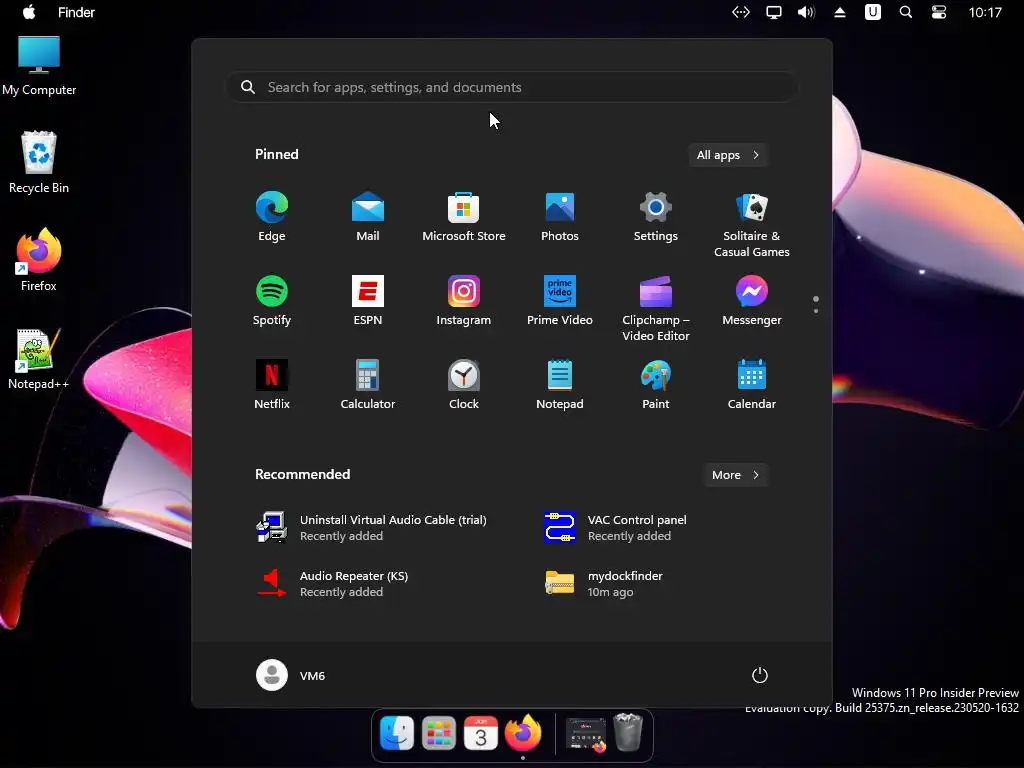Open Netflix
Viewport: 1024px width, 768px height.
pyautogui.click(x=272, y=385)
